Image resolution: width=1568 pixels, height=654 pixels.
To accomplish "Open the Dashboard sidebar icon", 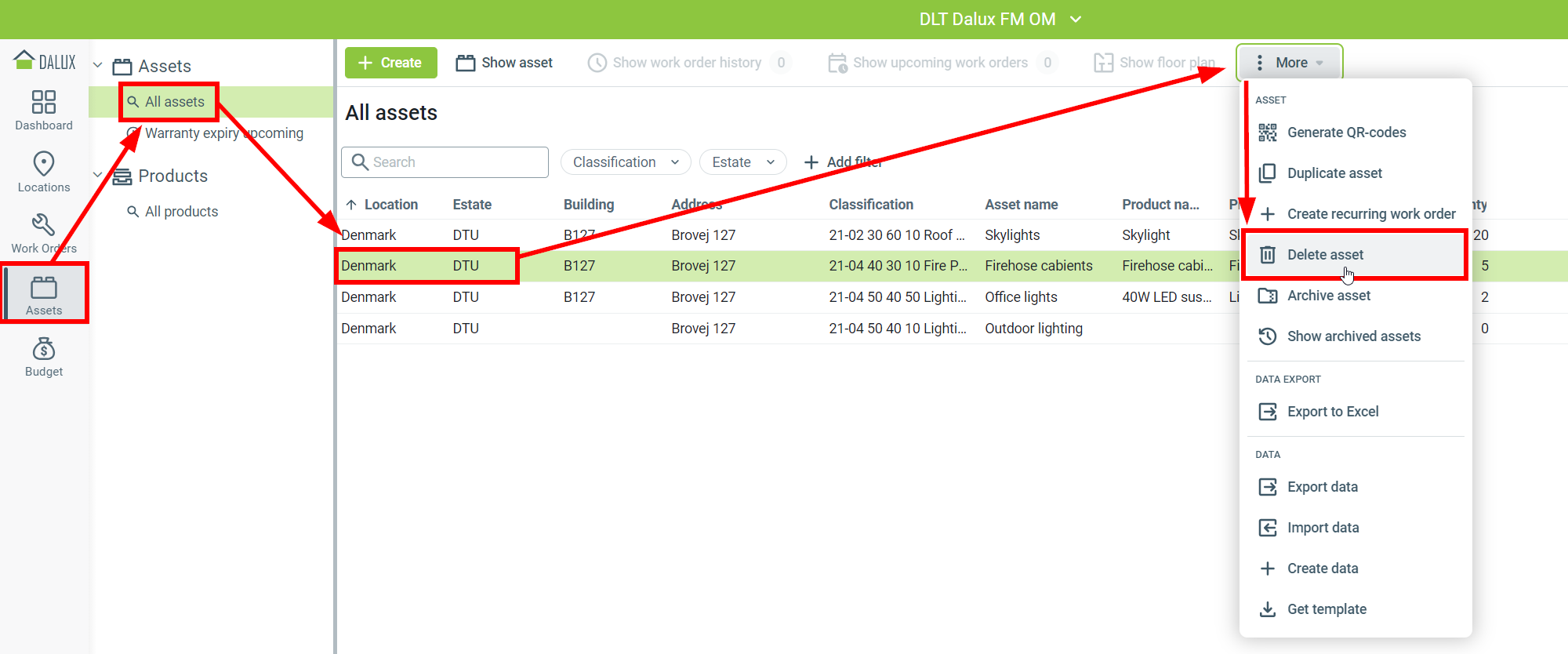I will pos(43,103).
